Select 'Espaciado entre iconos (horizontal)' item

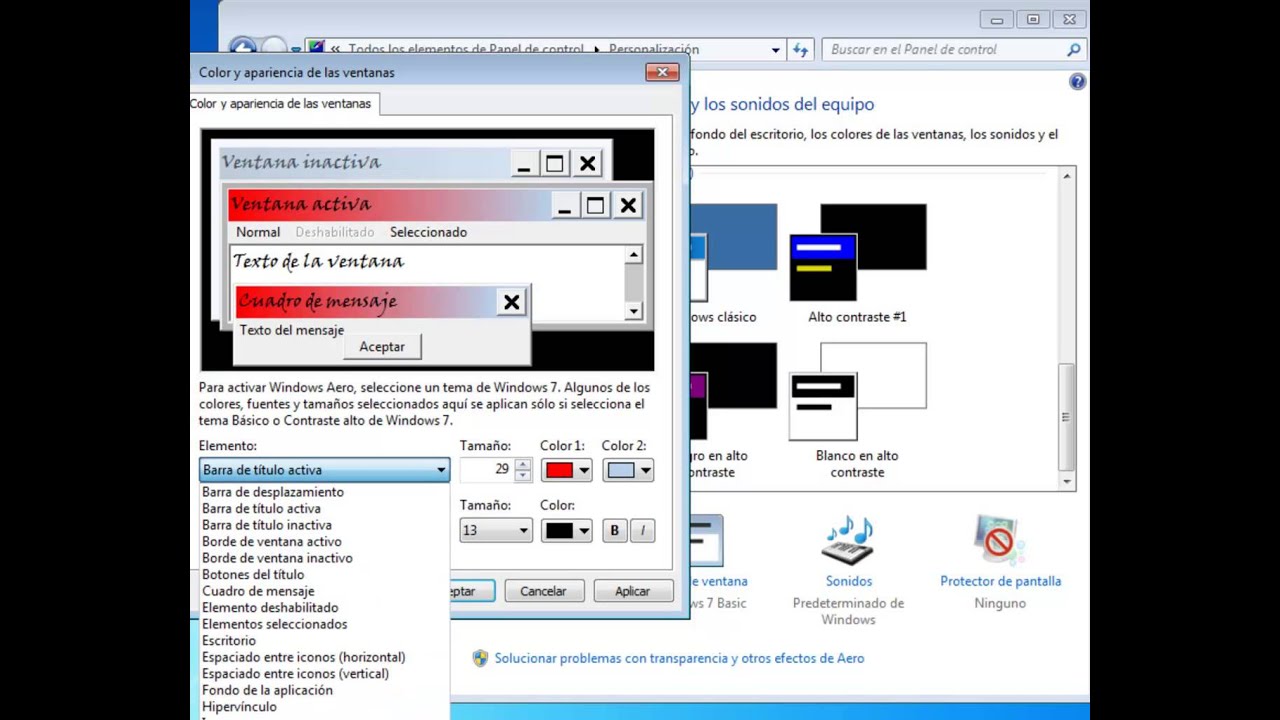tap(304, 657)
